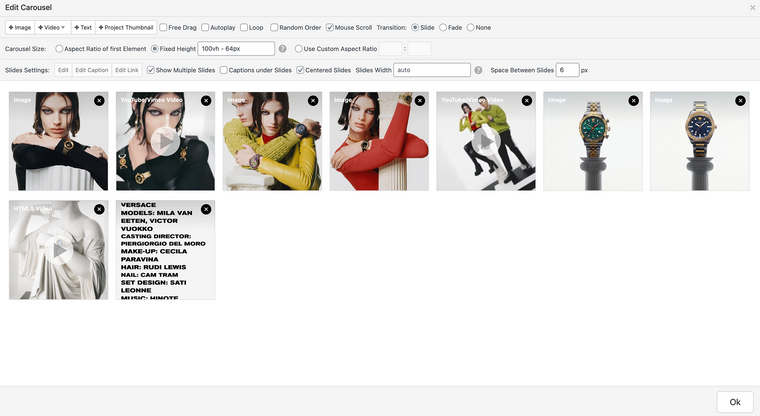Choose Aspect Ratio of first Element option

click(x=59, y=49)
